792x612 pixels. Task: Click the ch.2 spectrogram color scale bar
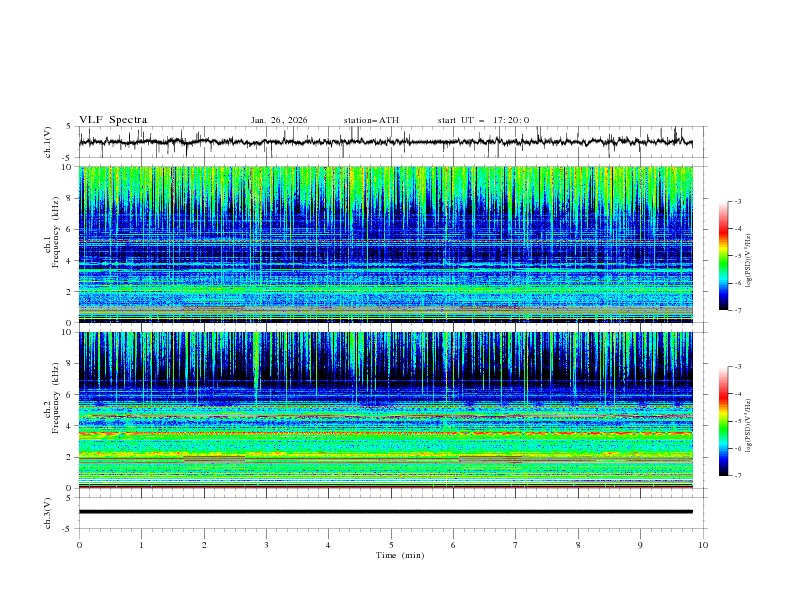coord(723,421)
